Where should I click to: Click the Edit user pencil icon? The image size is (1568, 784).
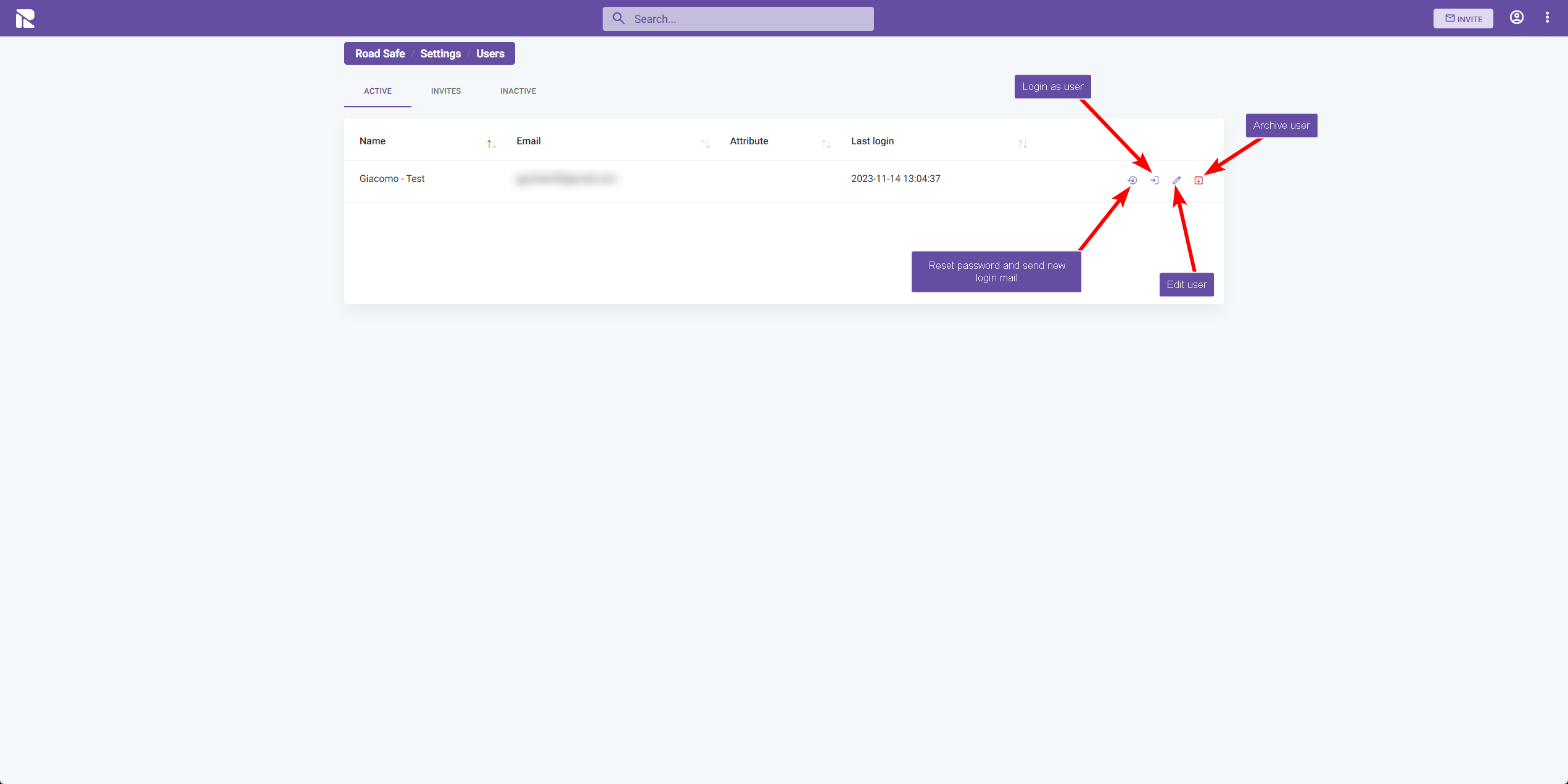tap(1177, 179)
